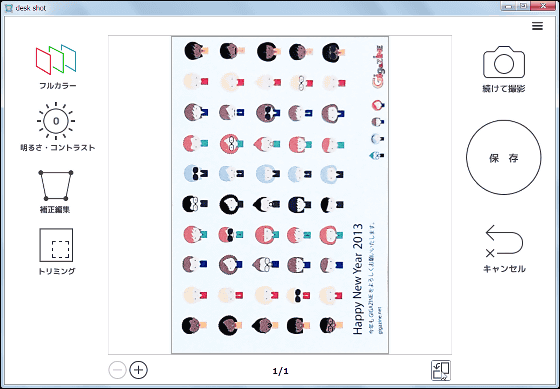This screenshot has height=389, width=560.
Task: Click the キャンセル undo arrow icon
Action: pos(504,241)
